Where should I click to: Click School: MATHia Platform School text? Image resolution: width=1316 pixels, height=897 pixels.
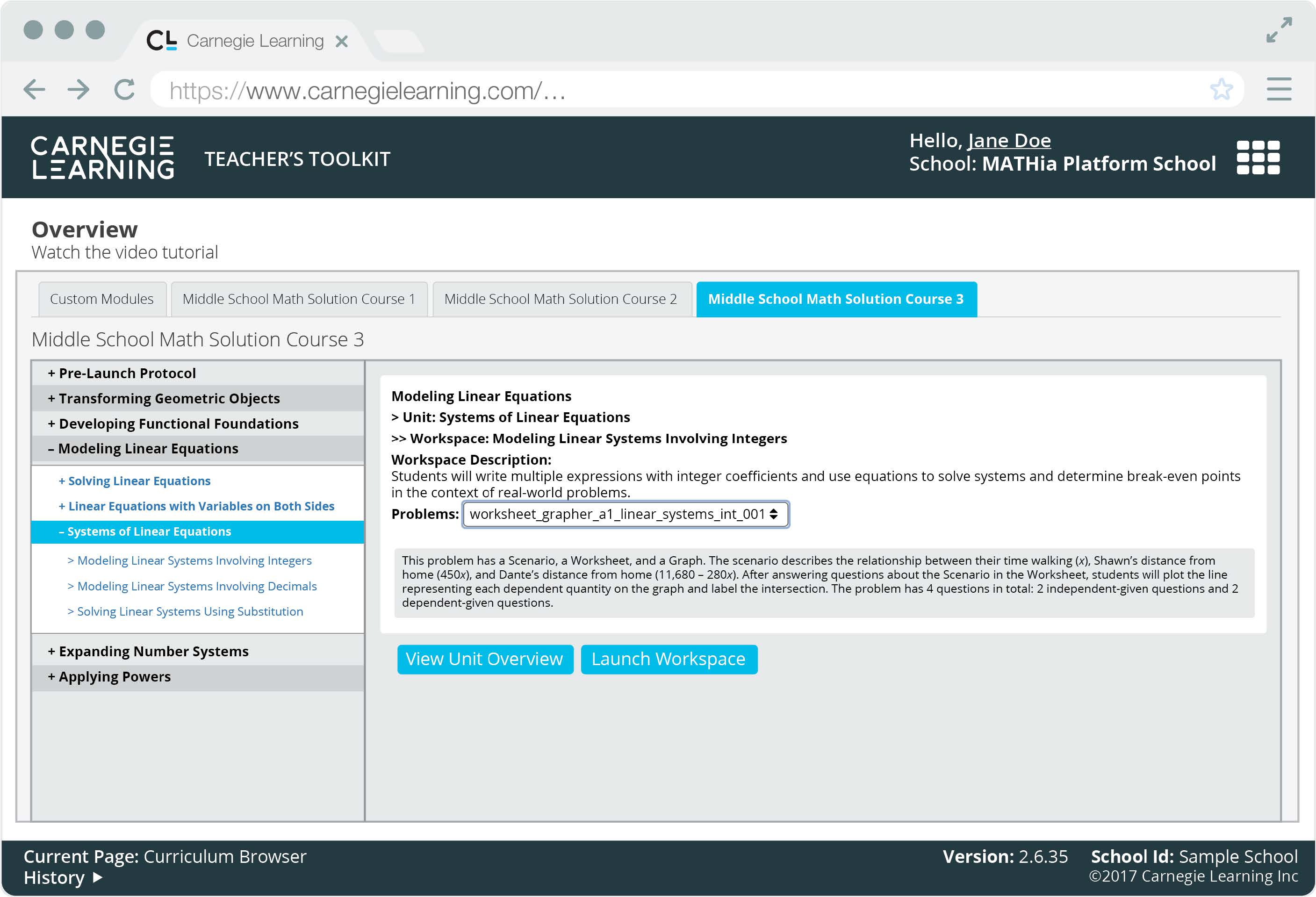pyautogui.click(x=1062, y=164)
